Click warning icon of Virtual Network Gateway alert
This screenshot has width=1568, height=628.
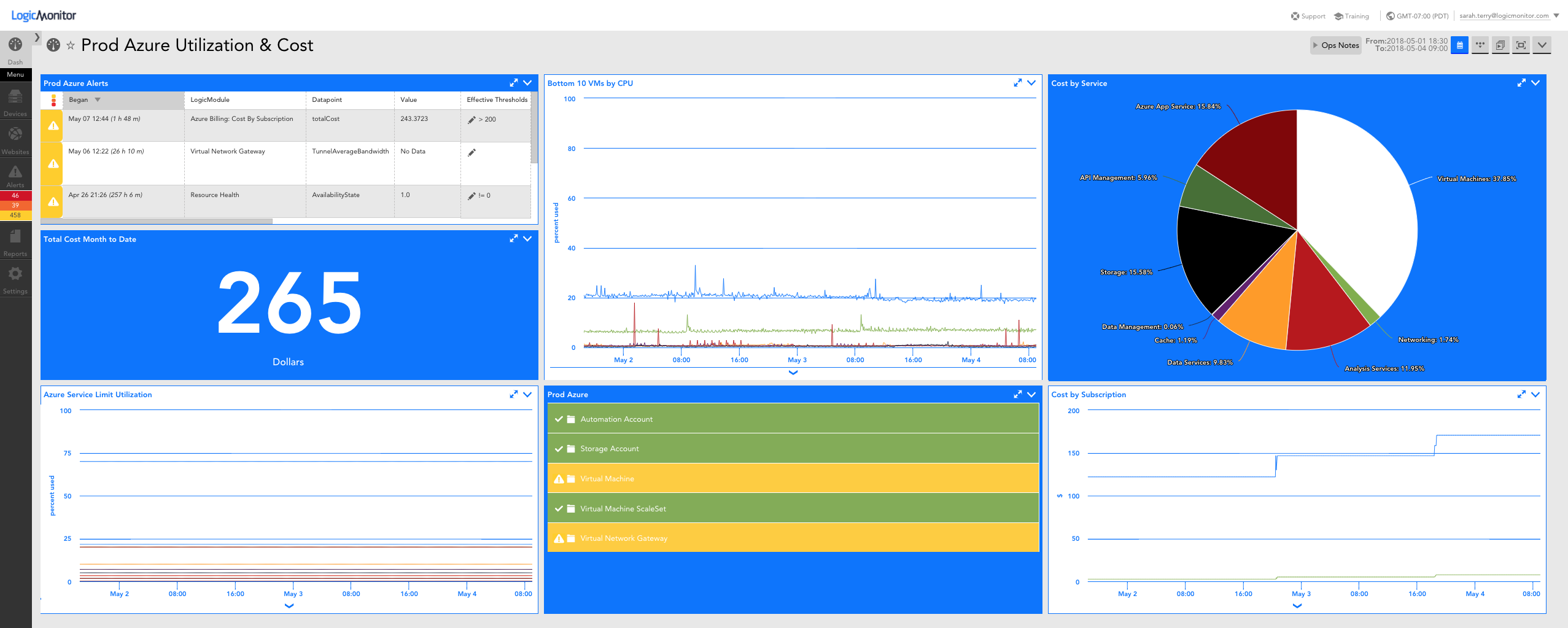53,163
